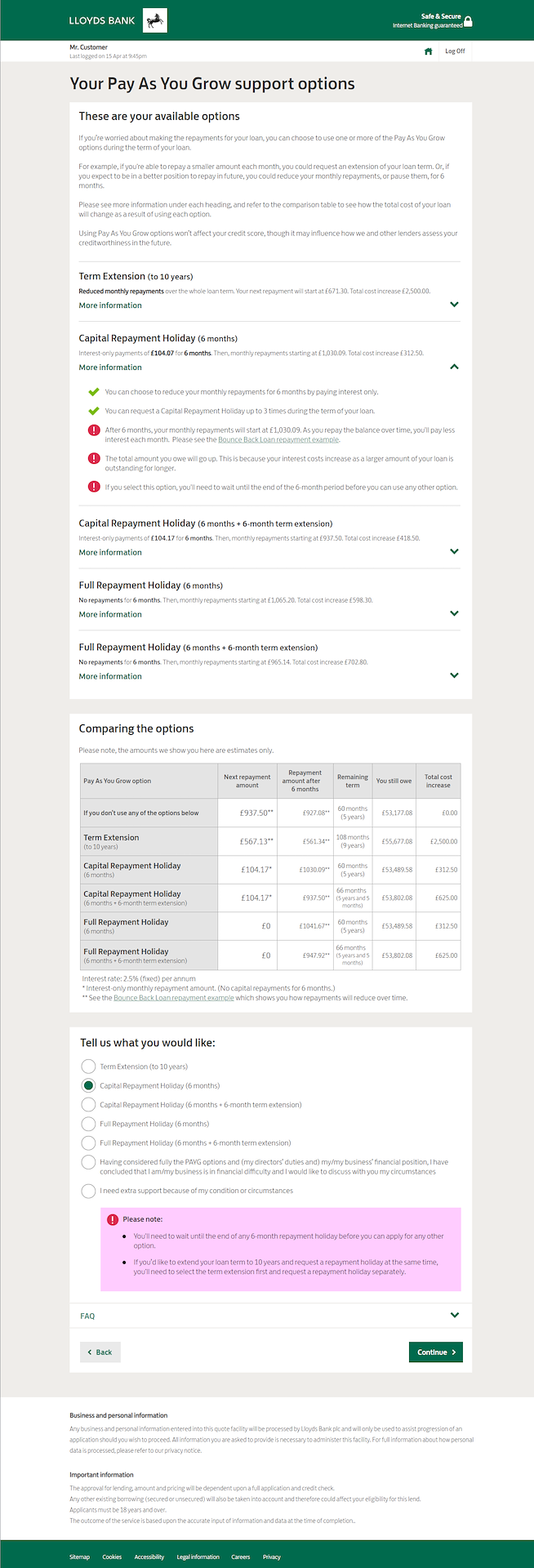Go to the home page via house icon
The image size is (534, 1568).
click(428, 51)
